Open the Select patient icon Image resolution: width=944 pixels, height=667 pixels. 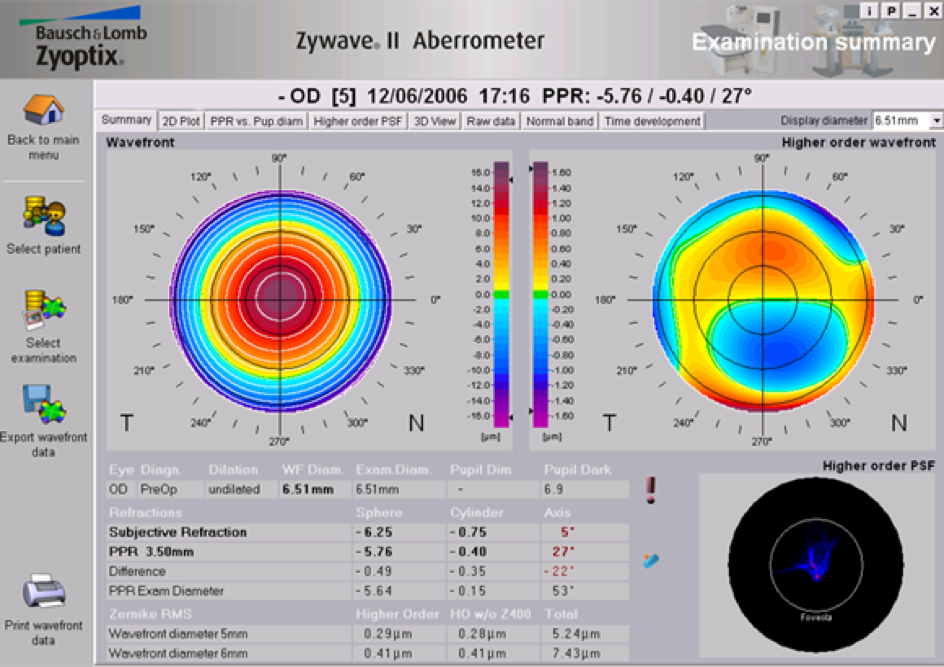click(44, 216)
